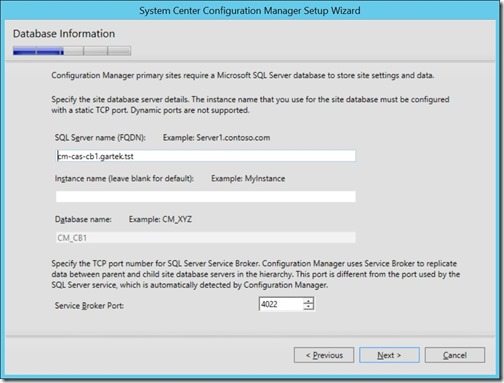
Task: Click the Instance name label
Action: pyautogui.click(x=124, y=178)
